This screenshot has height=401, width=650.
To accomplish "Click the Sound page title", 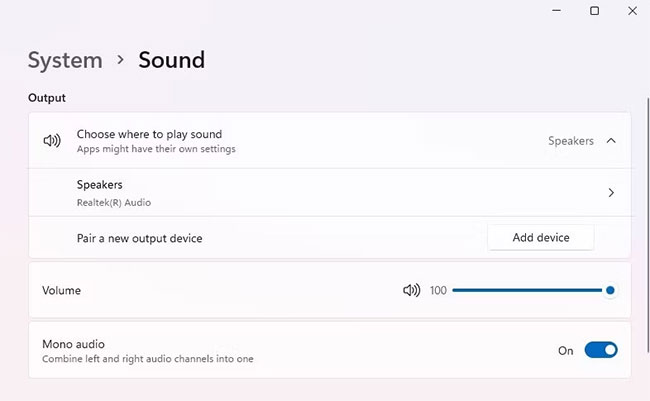I will point(171,60).
